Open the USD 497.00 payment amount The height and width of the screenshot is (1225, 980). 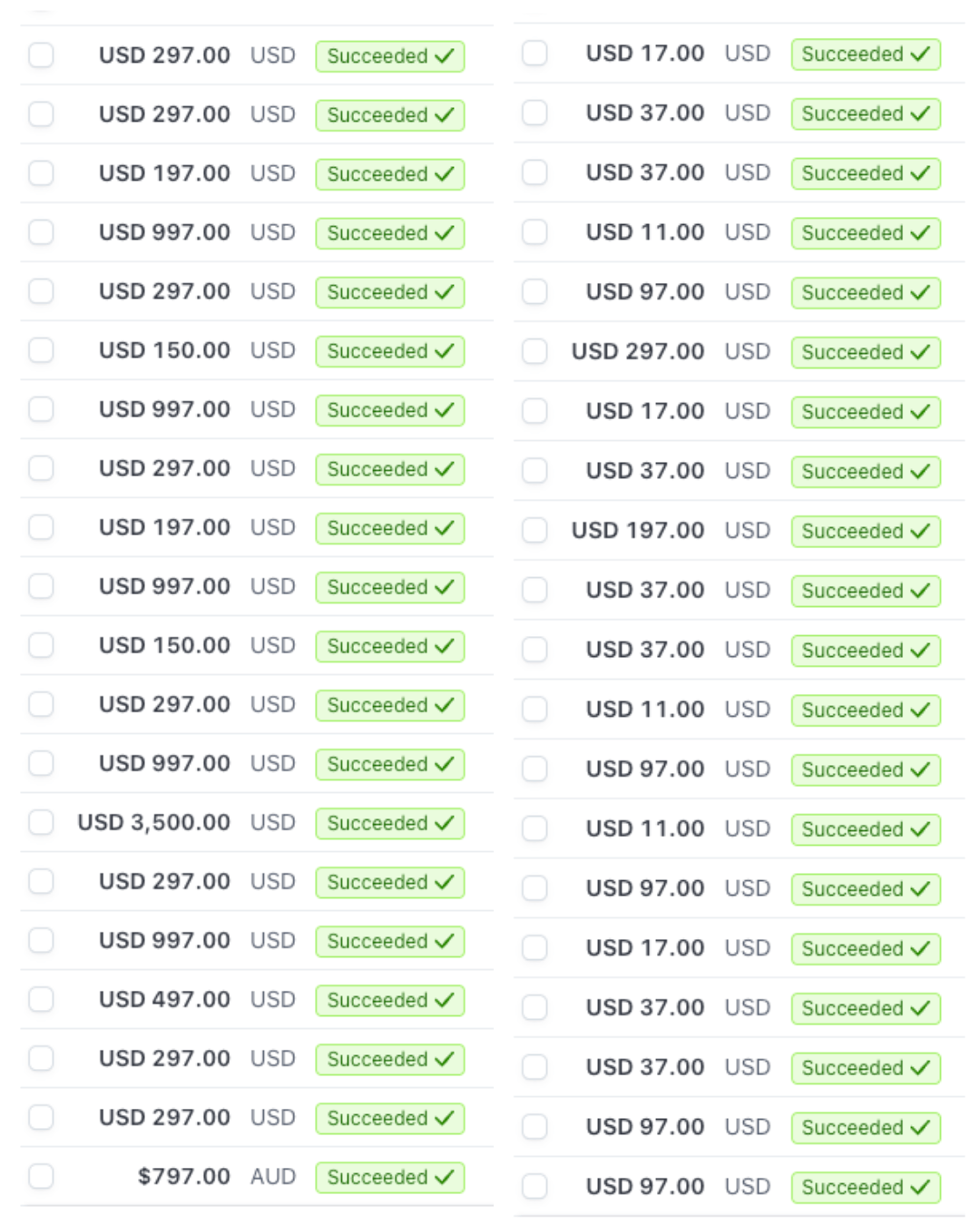(x=164, y=999)
